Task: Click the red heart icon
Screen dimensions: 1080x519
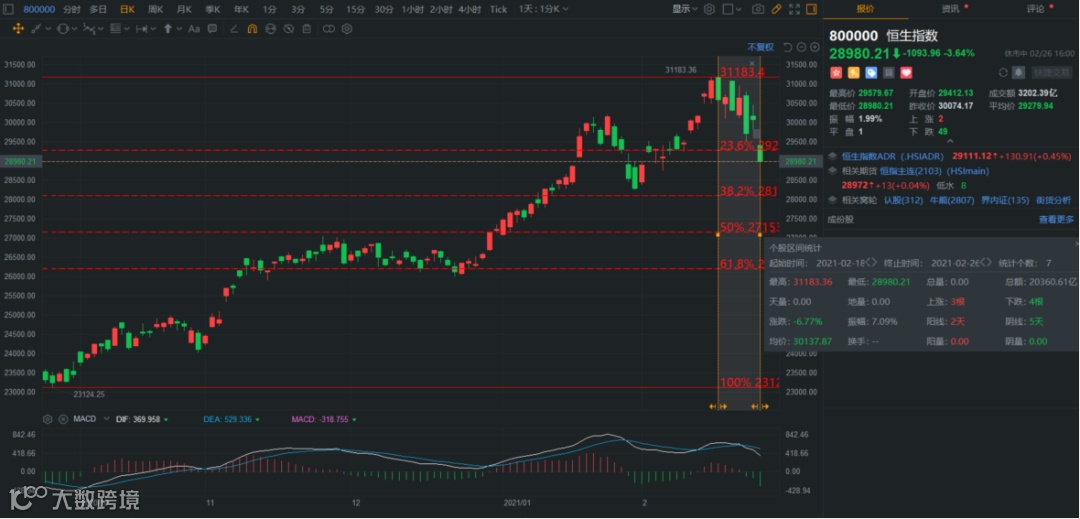Action: click(906, 72)
